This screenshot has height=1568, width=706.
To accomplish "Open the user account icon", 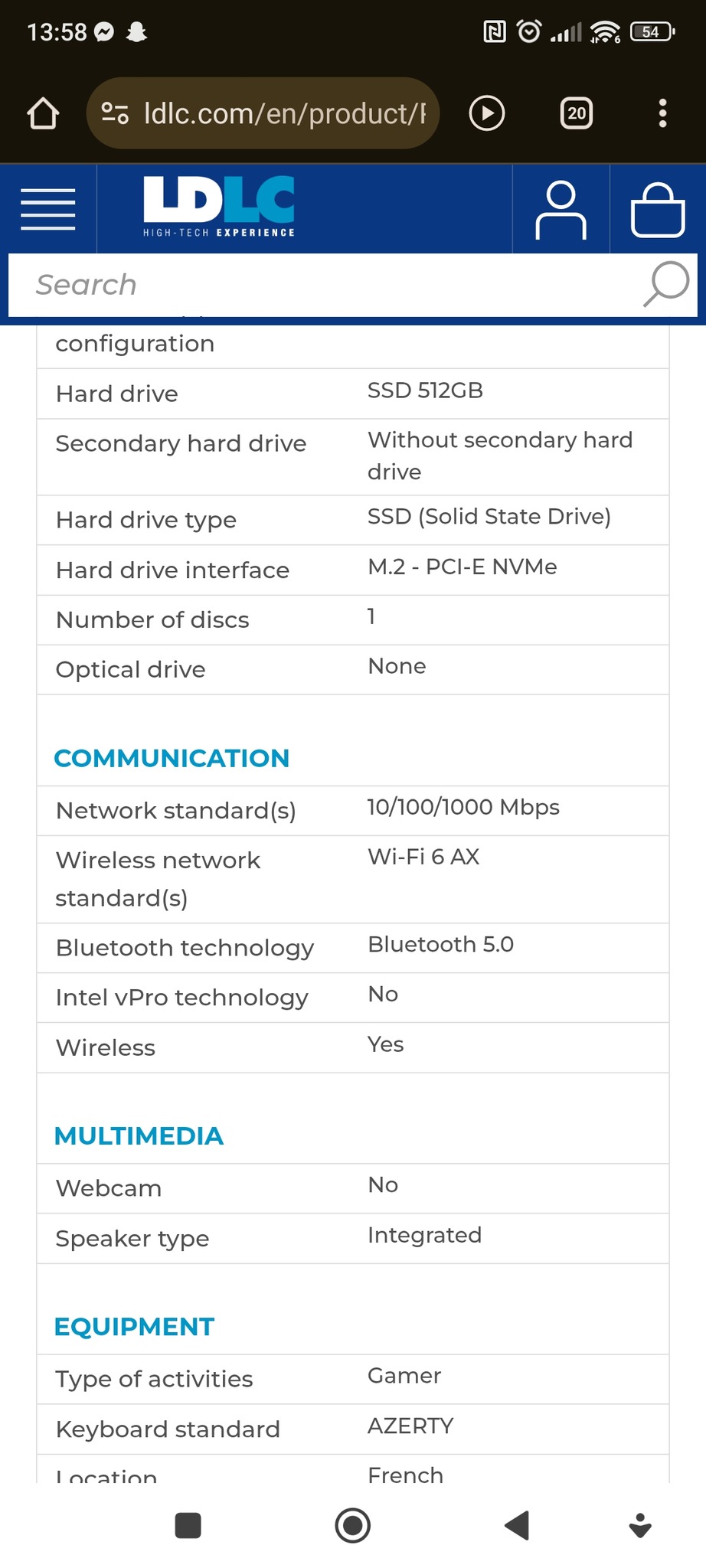I will pos(561,210).
